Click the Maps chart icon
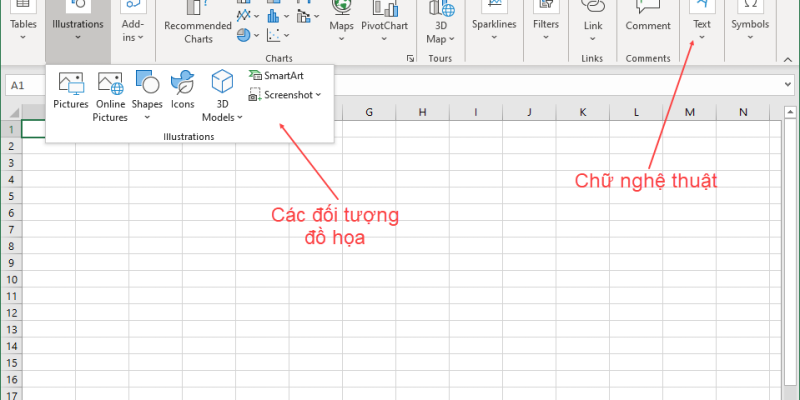The height and width of the screenshot is (400, 800). [342, 22]
